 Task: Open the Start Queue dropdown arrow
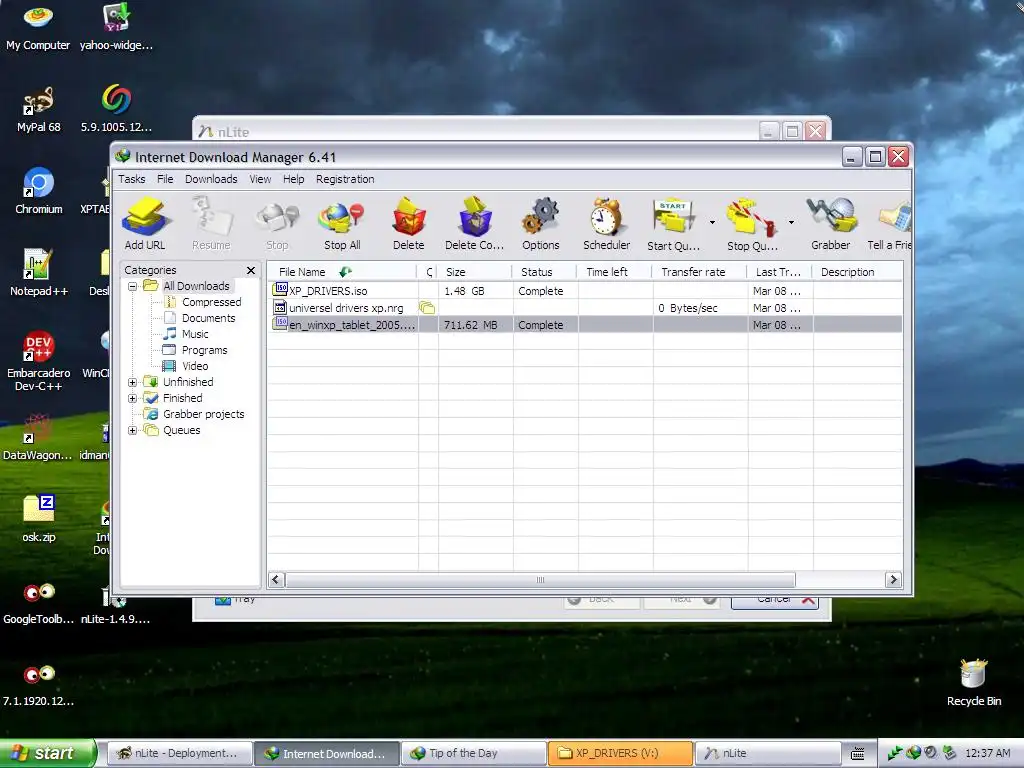point(712,223)
